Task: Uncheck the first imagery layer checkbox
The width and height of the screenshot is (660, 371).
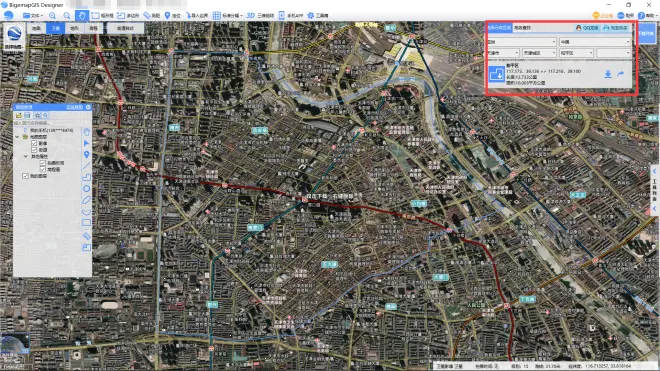Action: (34, 143)
